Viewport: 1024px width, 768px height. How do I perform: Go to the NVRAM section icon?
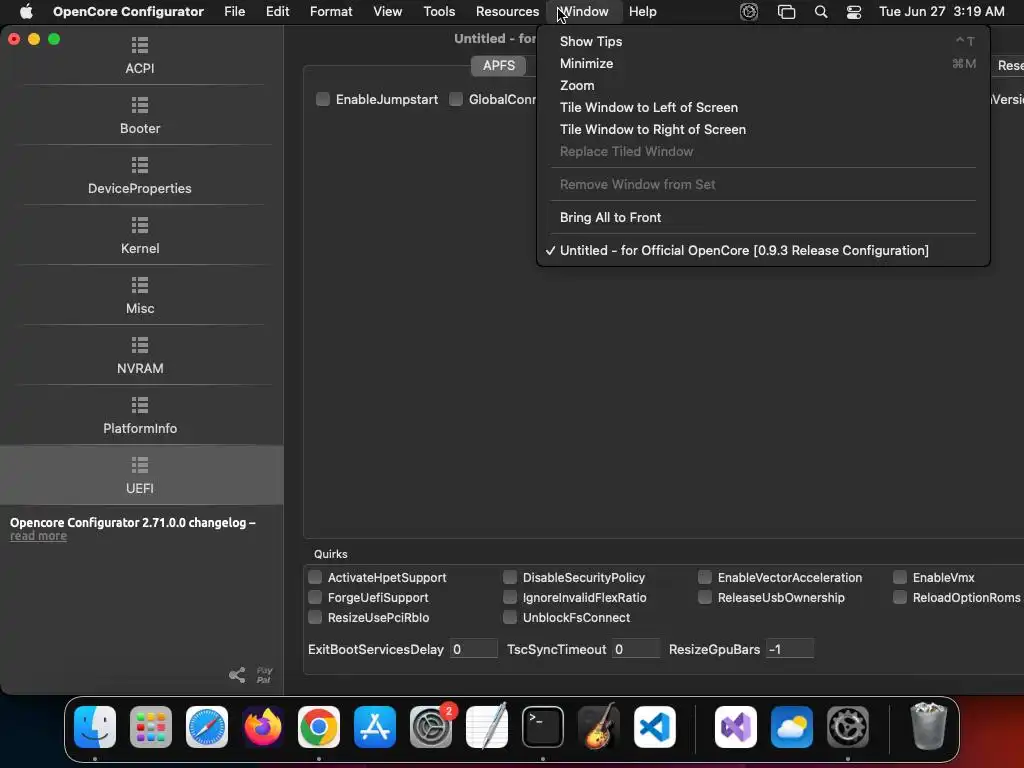140,345
